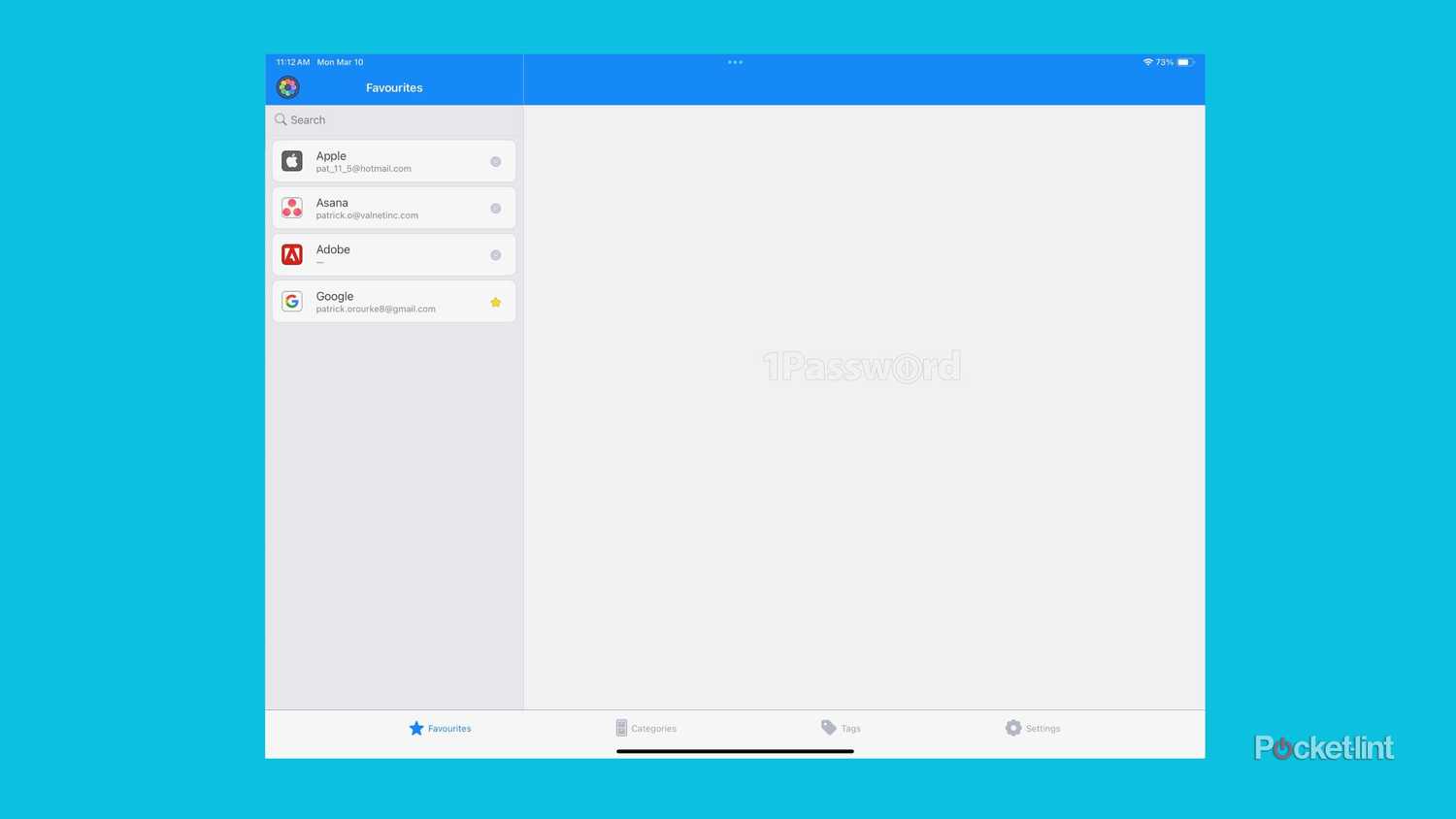Select the Adobe login name
This screenshot has width=1456, height=819.
tap(333, 249)
